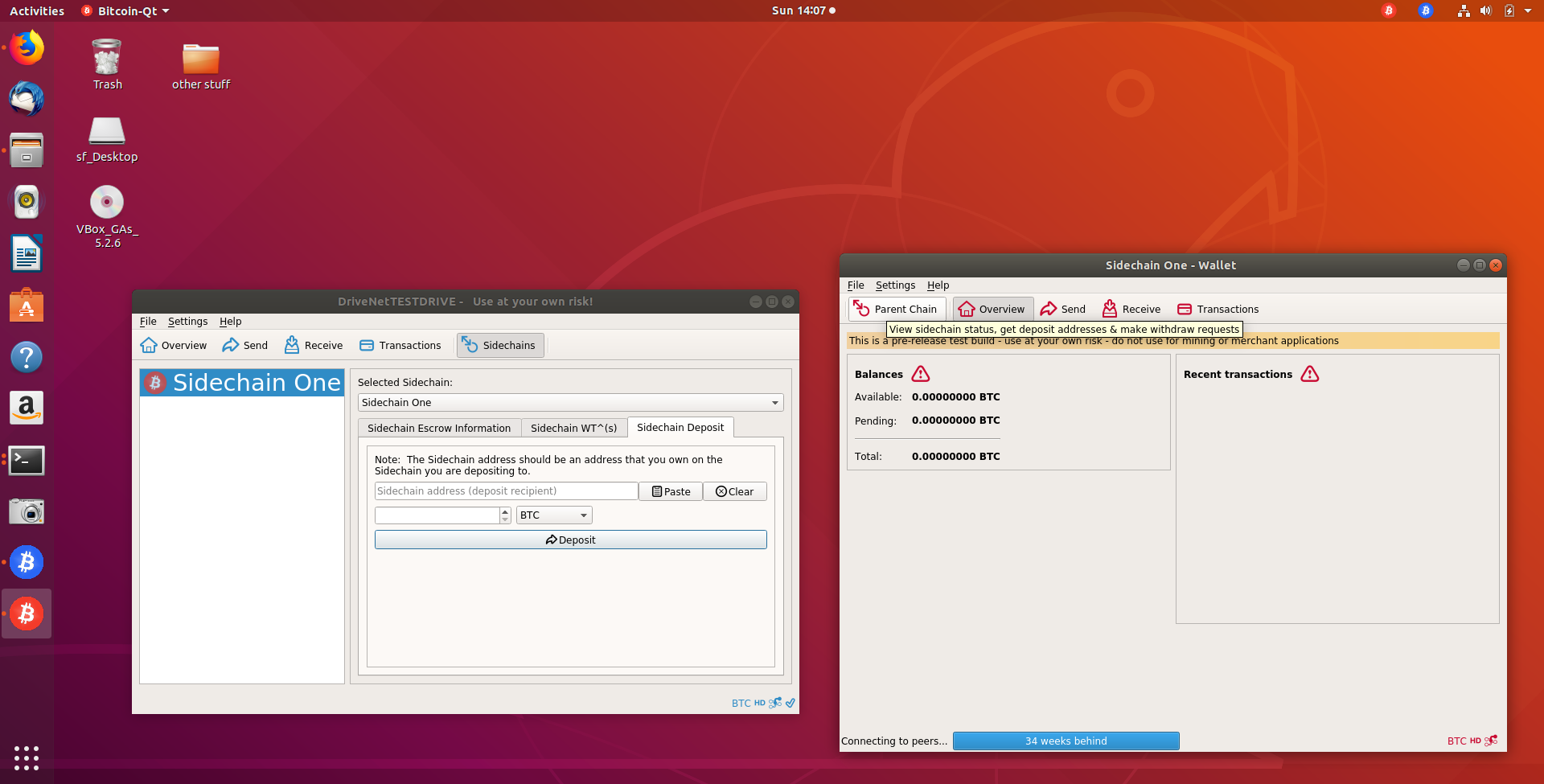This screenshot has height=784, width=1544.
Task: Click Parent Chain in Sidechain wallet
Action: (896, 309)
